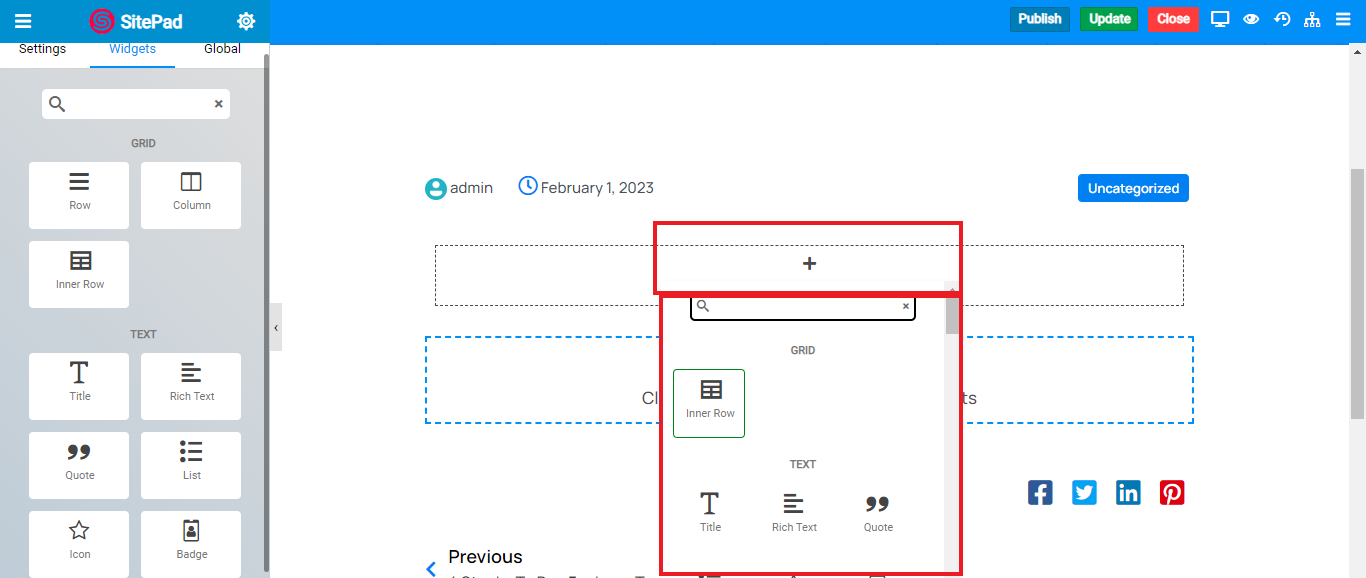Switch to the Settings tab

click(x=43, y=49)
